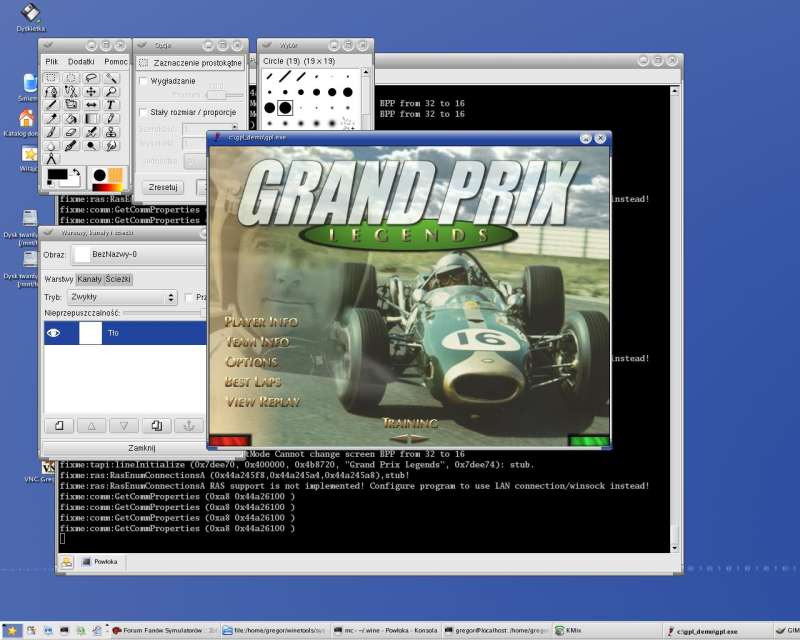
Task: Select the free-hand lasso selection tool
Action: click(x=91, y=78)
